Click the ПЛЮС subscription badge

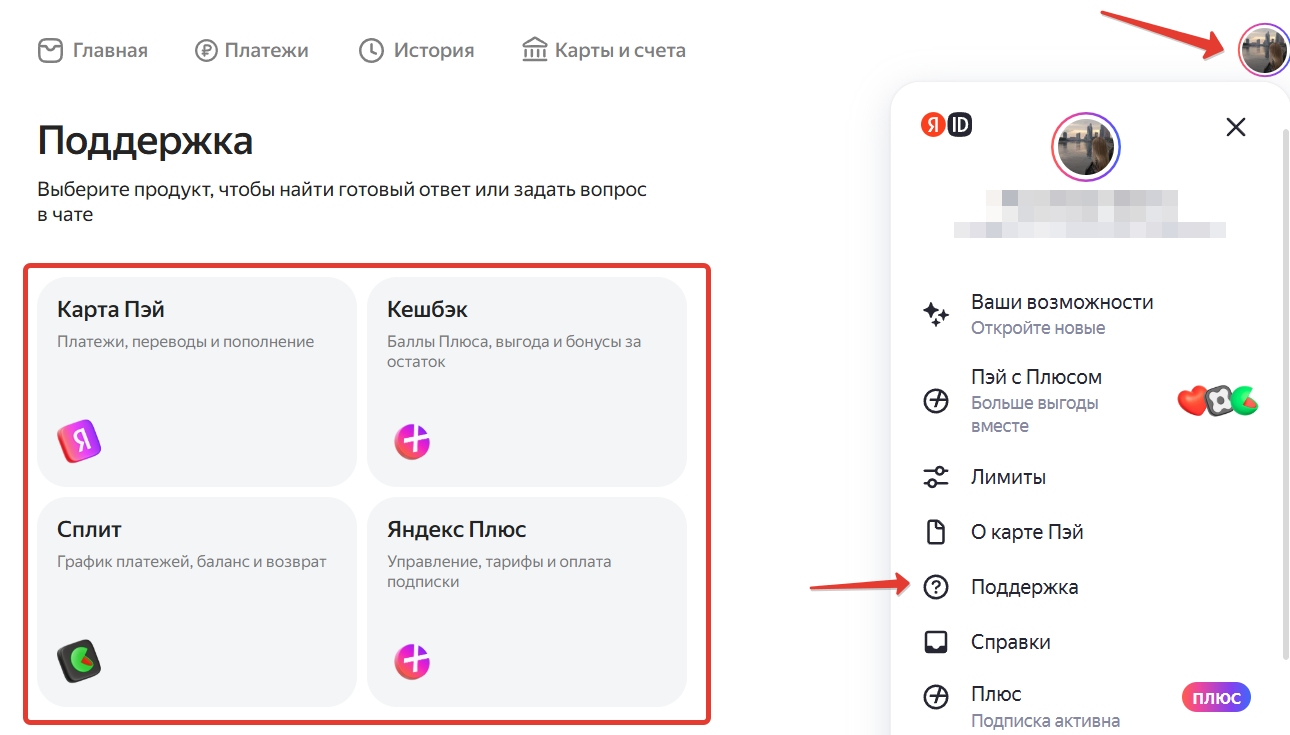tap(1216, 698)
